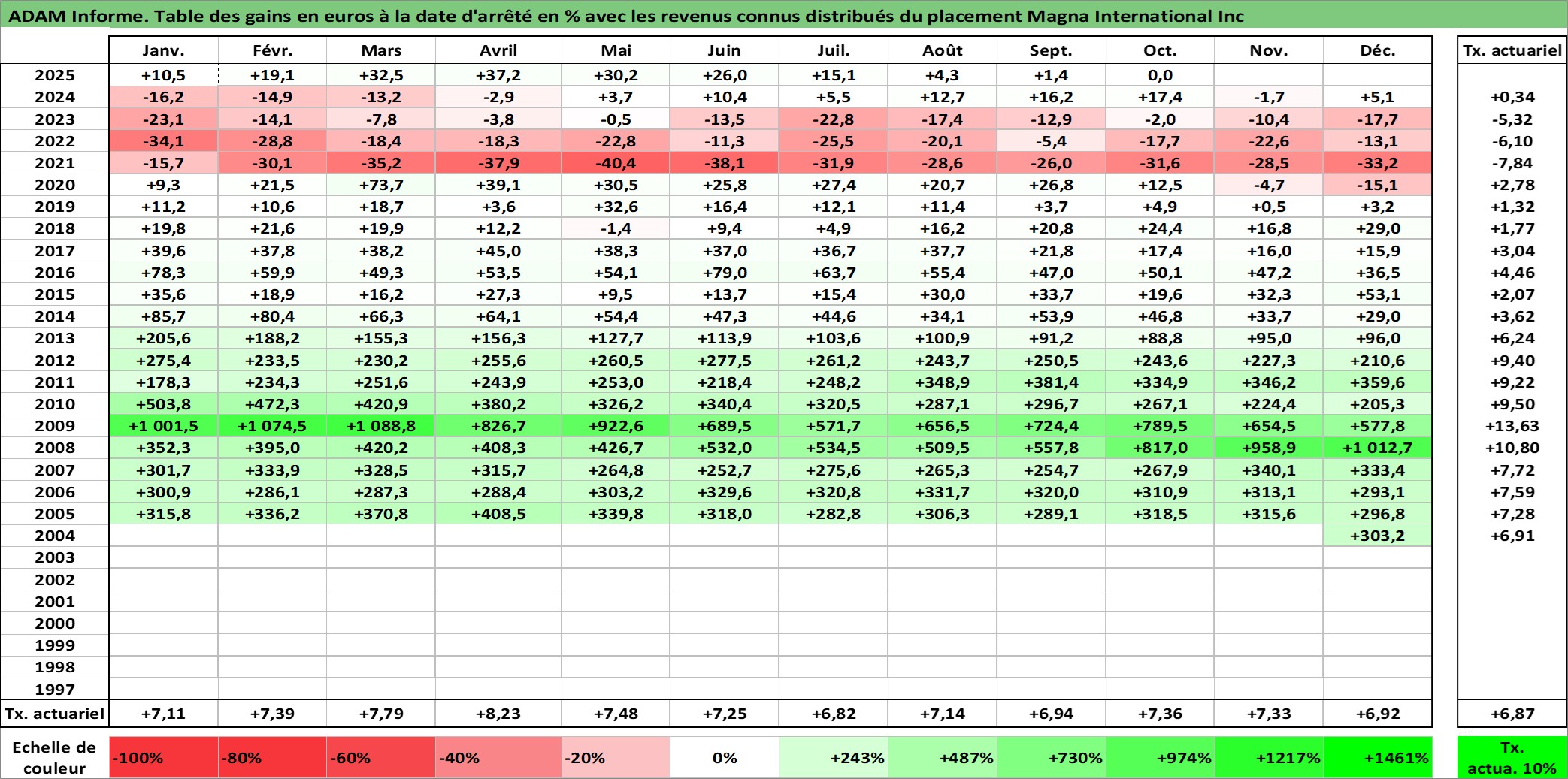
Task: Click the -100% color scale swatch
Action: (x=163, y=757)
